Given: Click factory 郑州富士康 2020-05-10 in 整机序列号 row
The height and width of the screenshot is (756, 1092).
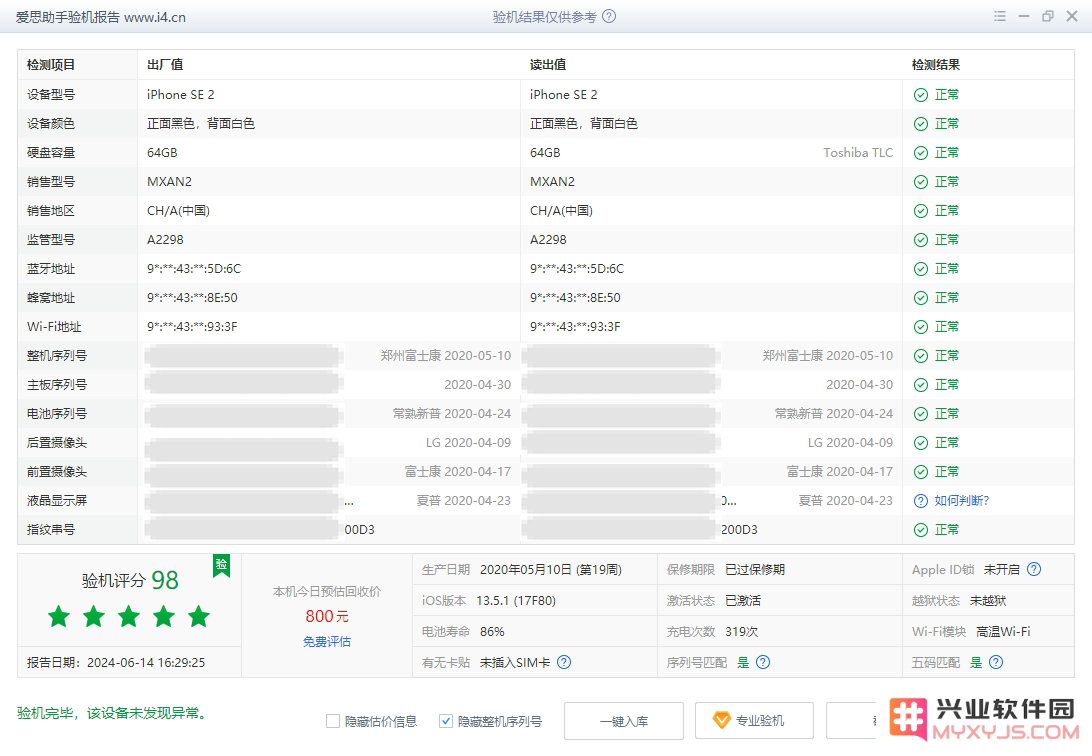Looking at the screenshot, I should pos(446,356).
